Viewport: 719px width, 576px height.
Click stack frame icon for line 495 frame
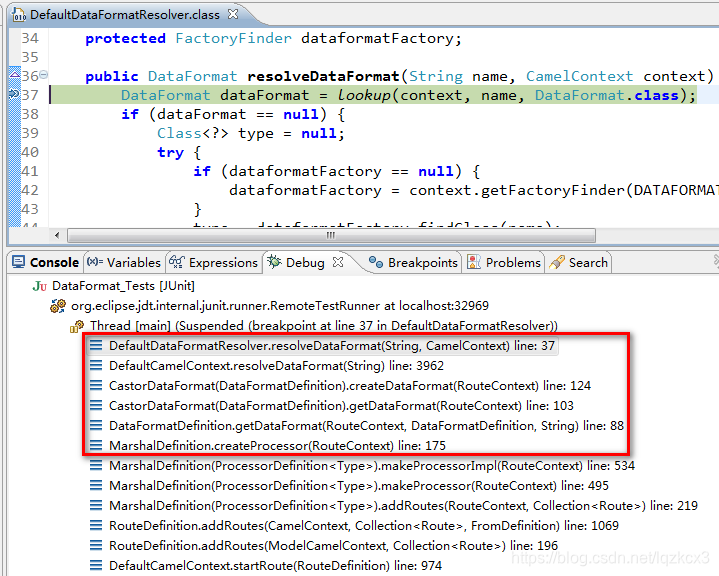point(96,485)
